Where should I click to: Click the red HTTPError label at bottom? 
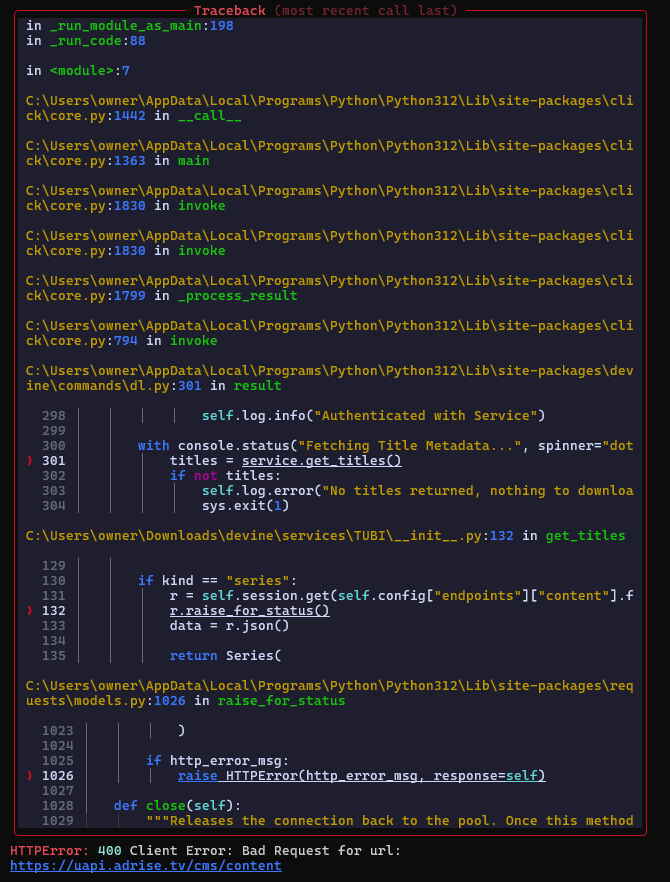46,851
